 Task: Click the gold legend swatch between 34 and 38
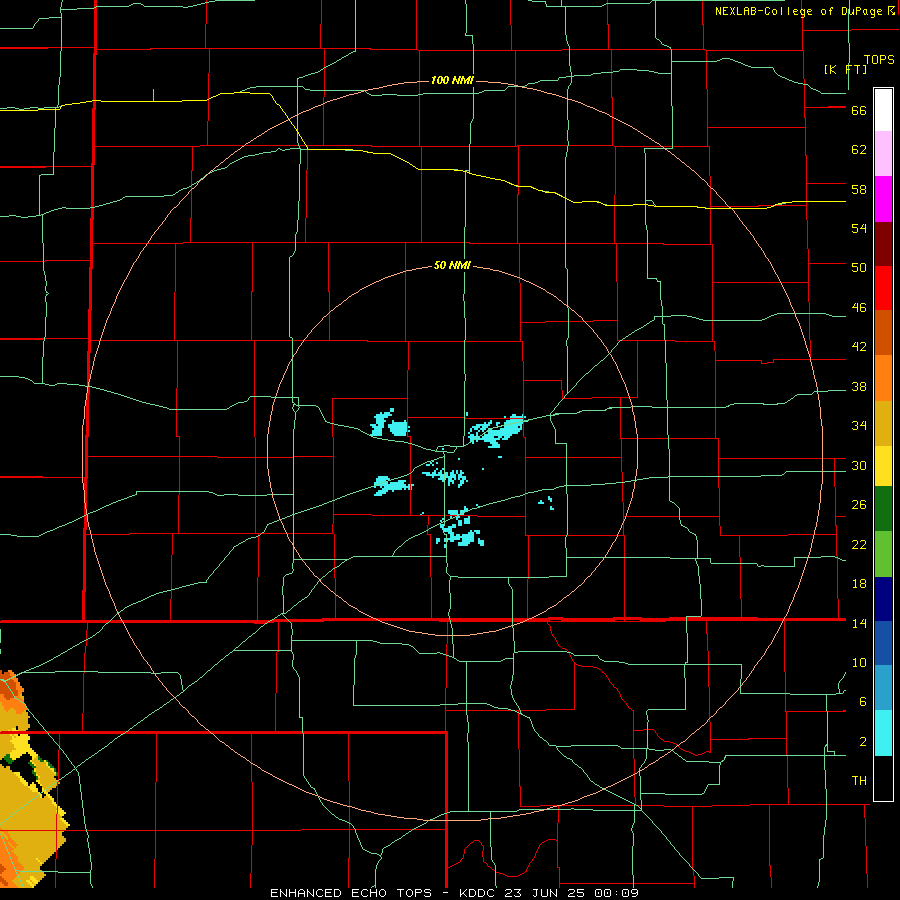click(x=883, y=423)
